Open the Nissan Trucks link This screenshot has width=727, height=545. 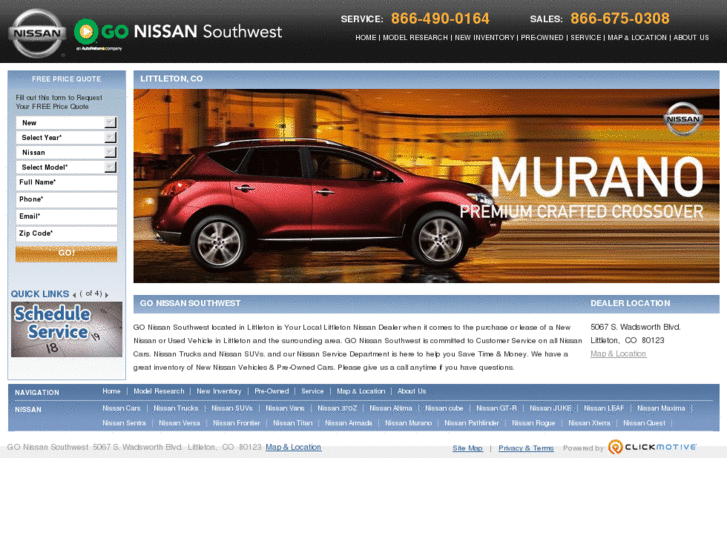[x=176, y=409]
